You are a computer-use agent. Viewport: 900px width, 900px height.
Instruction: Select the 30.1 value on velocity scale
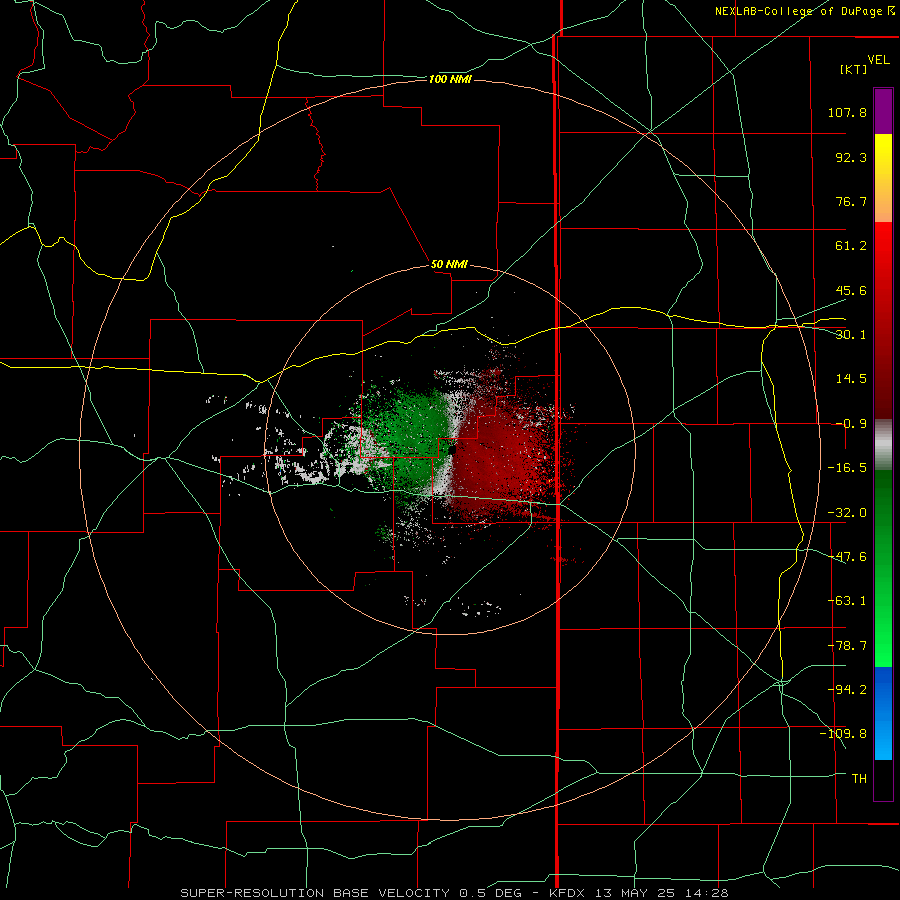[x=851, y=335]
